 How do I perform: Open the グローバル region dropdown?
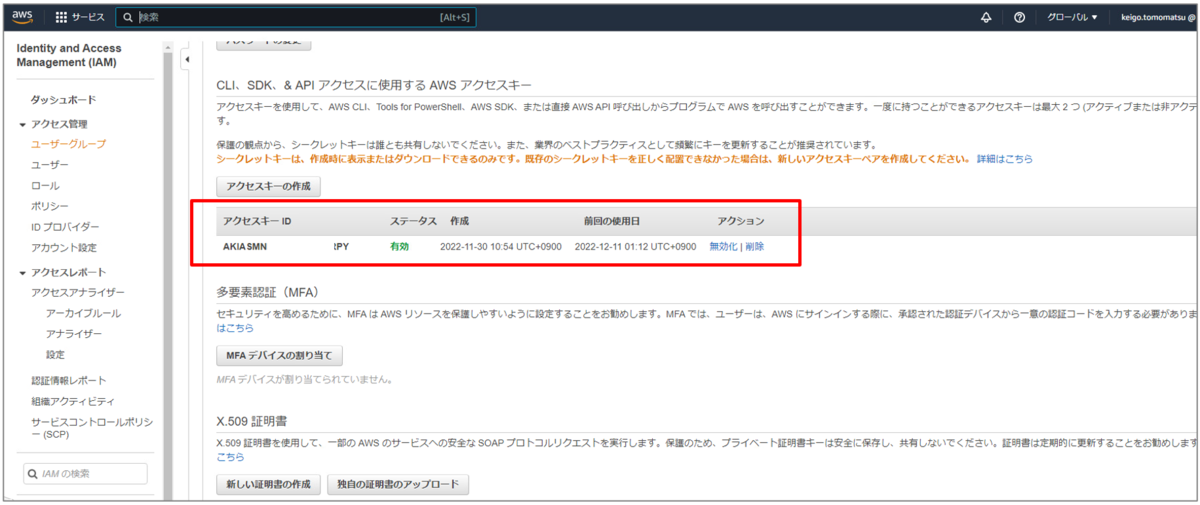1073,18
